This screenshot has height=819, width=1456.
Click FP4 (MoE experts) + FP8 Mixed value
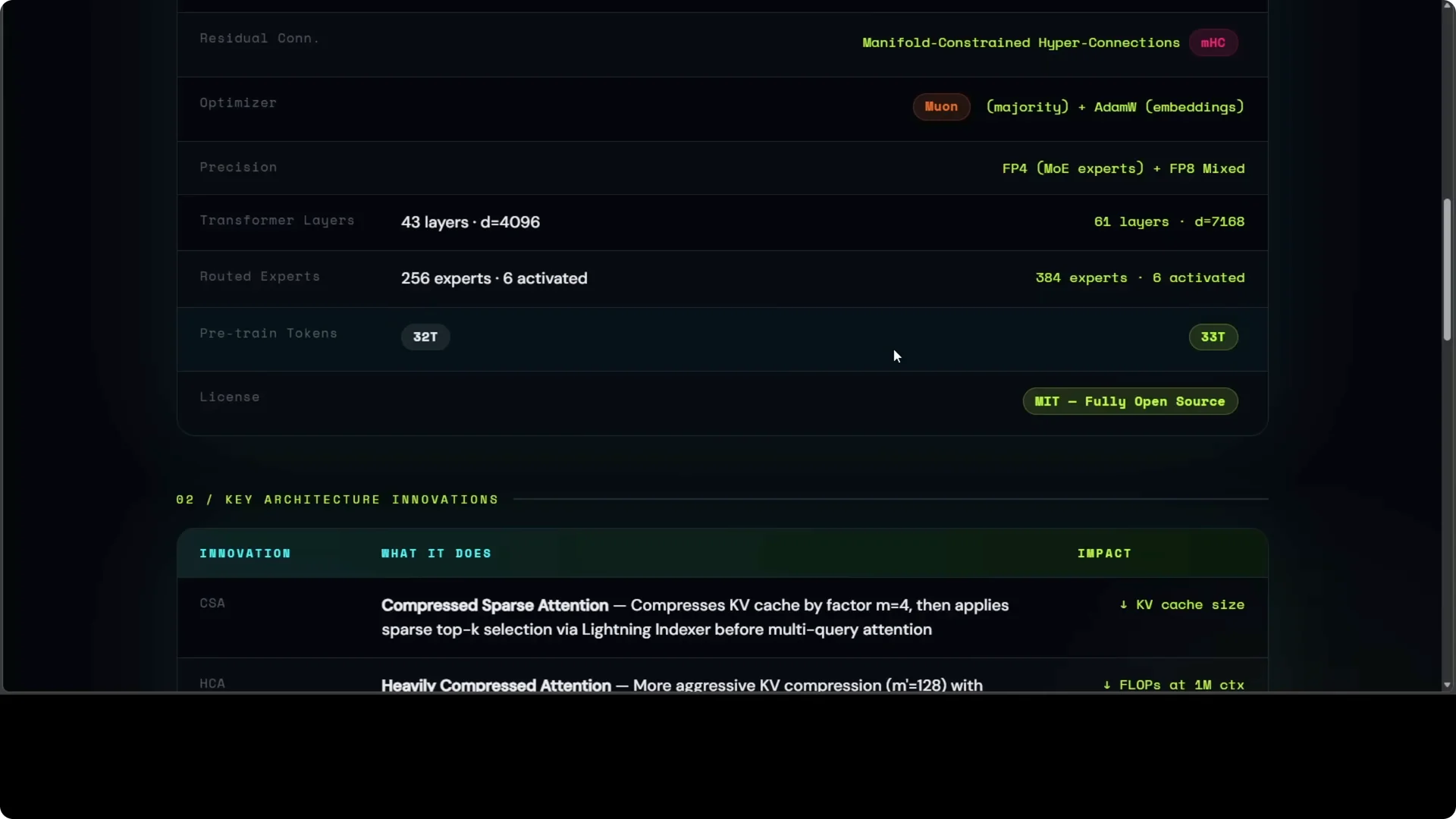point(1123,168)
